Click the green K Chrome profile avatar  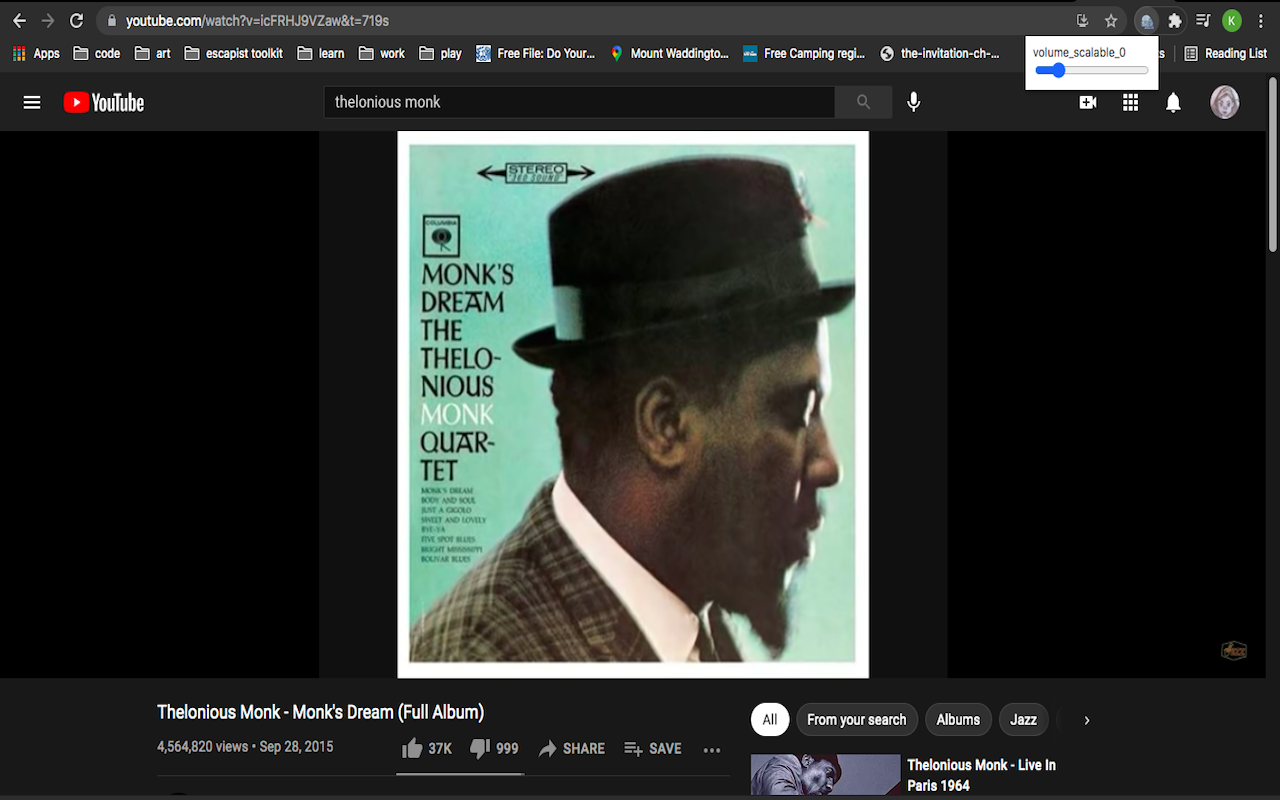click(1232, 20)
